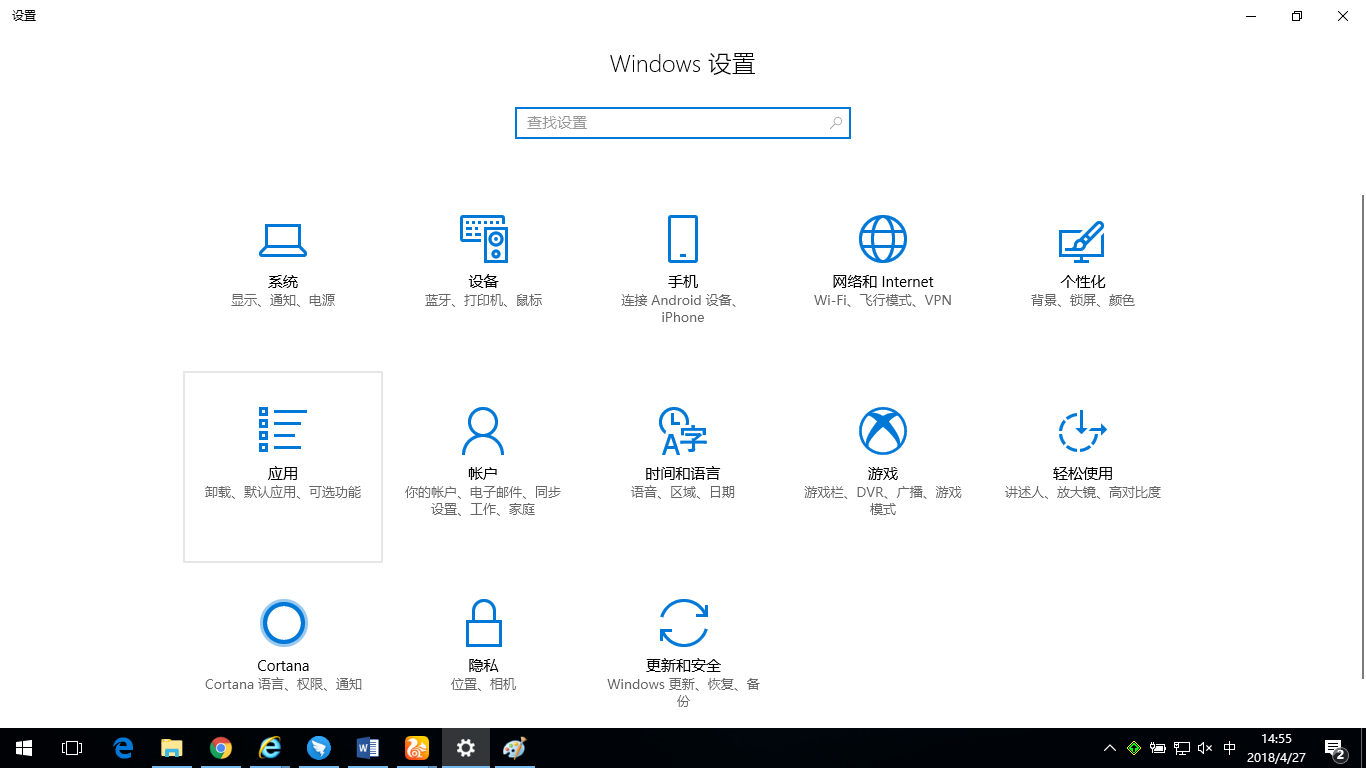Switch the 中 input method indicator
The image size is (1366, 768).
coord(1230,748)
